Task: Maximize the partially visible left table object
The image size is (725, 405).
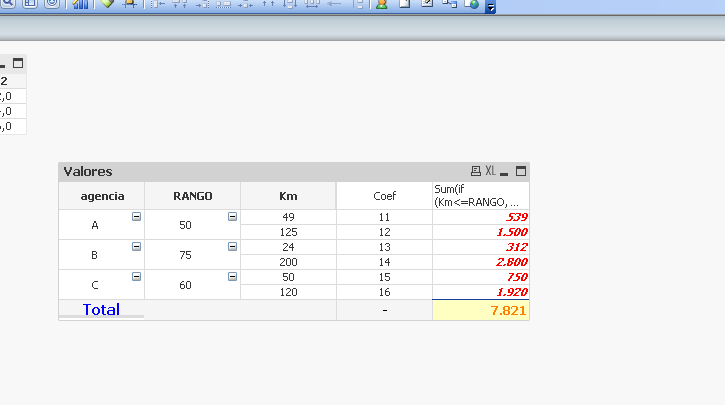Action: (x=18, y=63)
